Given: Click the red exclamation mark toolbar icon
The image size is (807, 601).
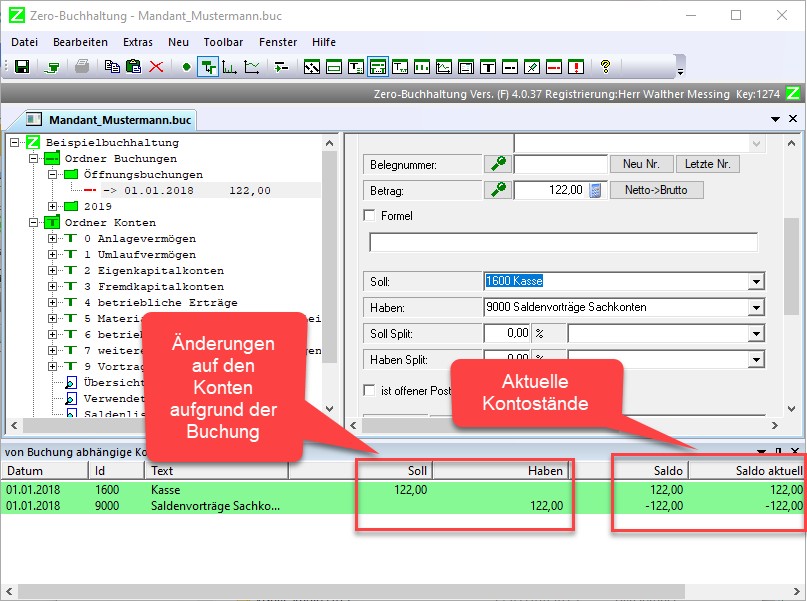Looking at the screenshot, I should coord(576,67).
